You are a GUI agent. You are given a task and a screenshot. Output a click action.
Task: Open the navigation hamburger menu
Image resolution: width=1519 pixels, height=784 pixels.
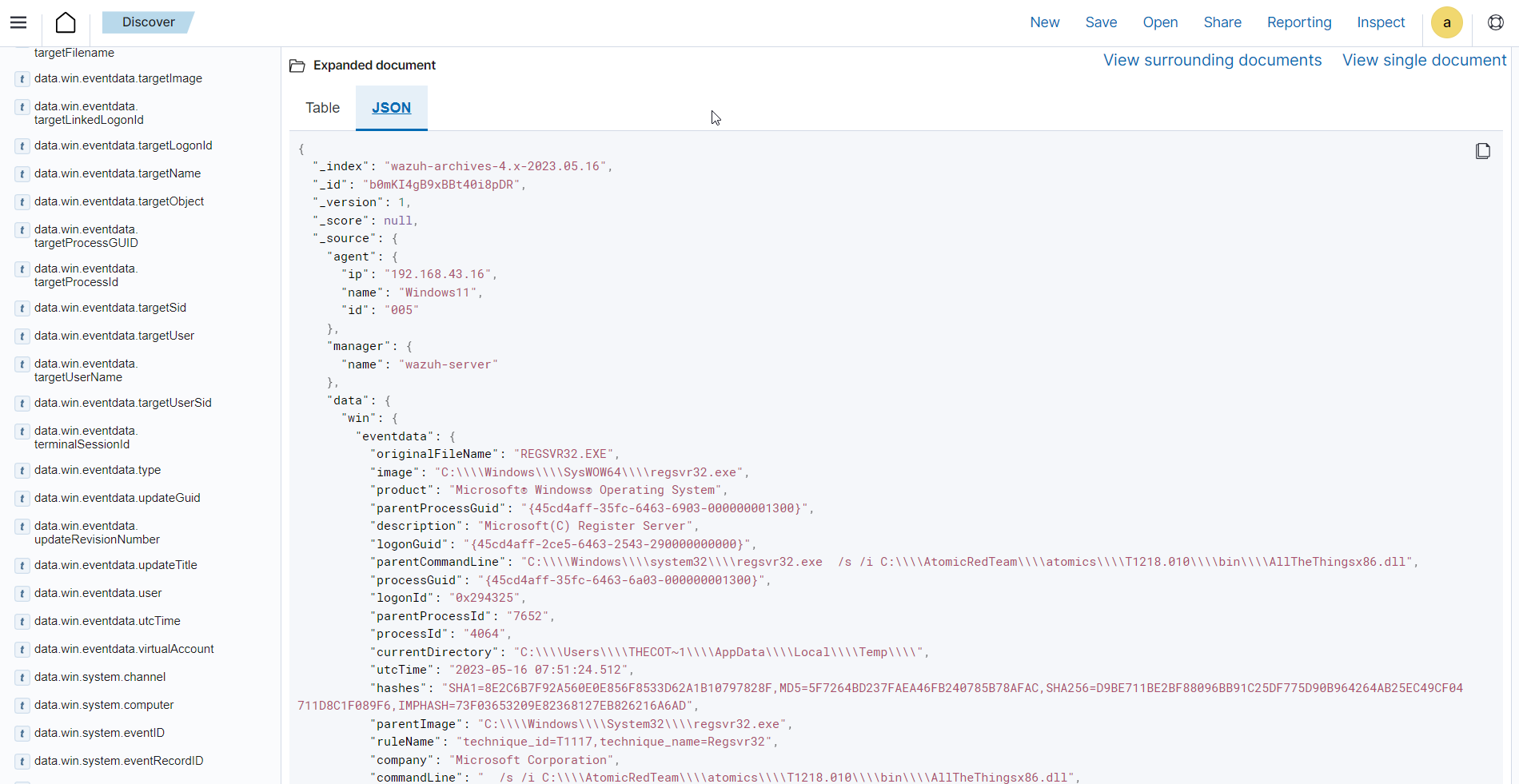[18, 22]
